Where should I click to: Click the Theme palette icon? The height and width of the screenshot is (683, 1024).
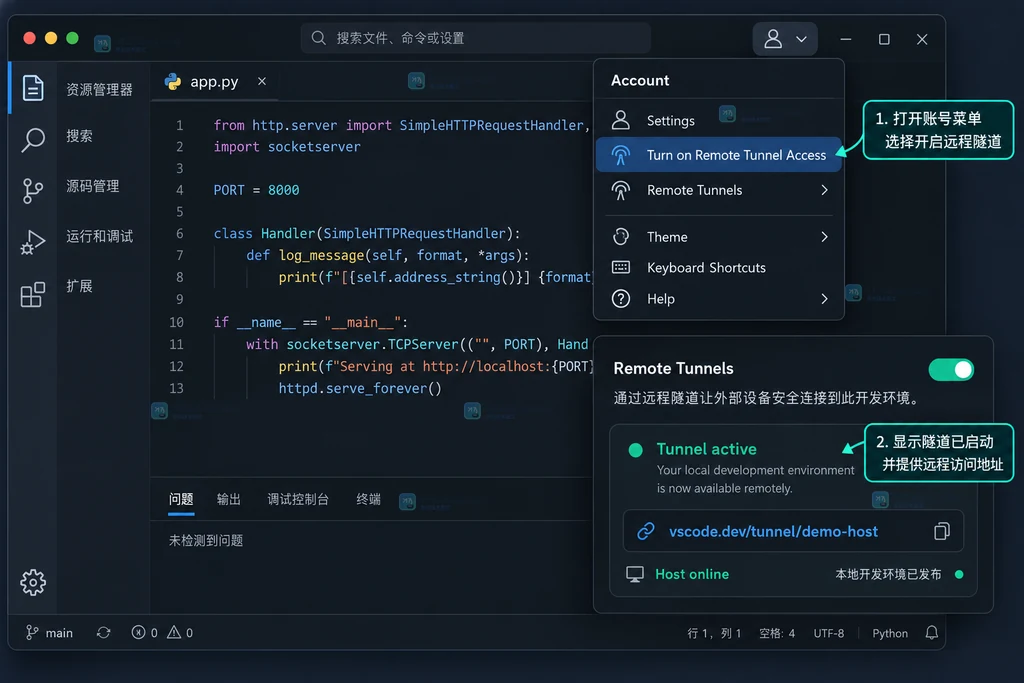click(x=620, y=236)
